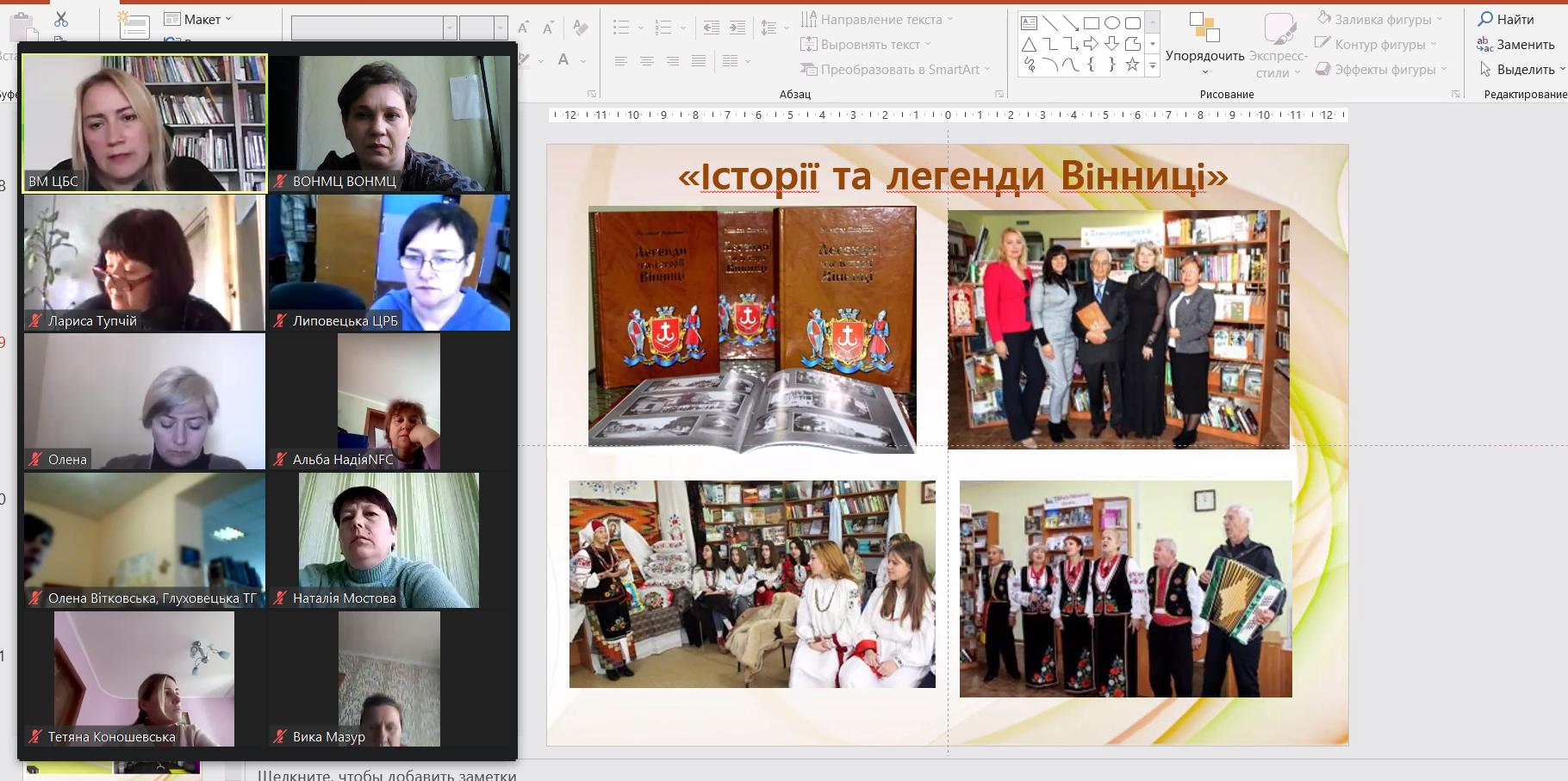
Task: Click the Заменить replace button
Action: 1516,44
